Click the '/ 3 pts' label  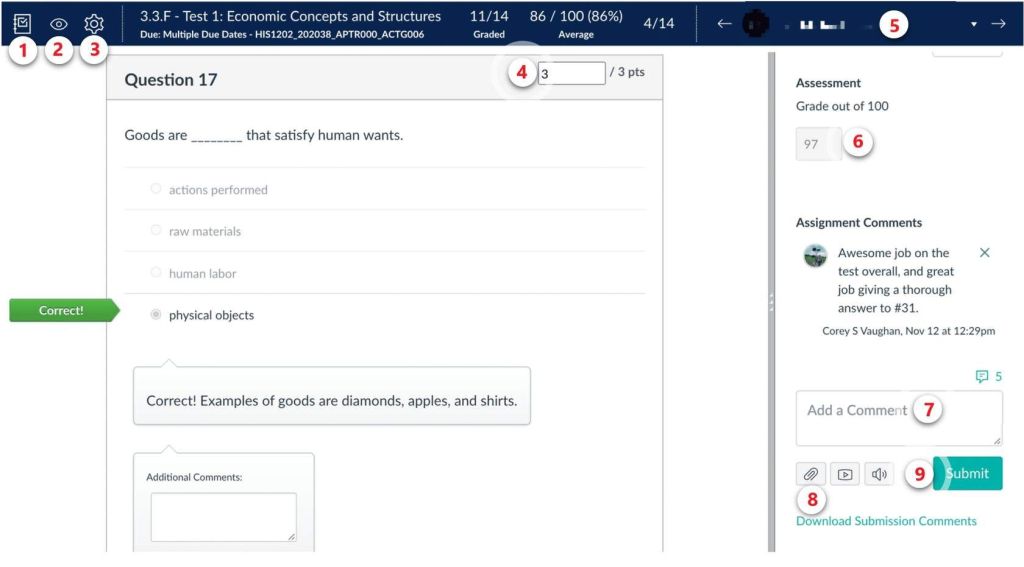tap(627, 72)
